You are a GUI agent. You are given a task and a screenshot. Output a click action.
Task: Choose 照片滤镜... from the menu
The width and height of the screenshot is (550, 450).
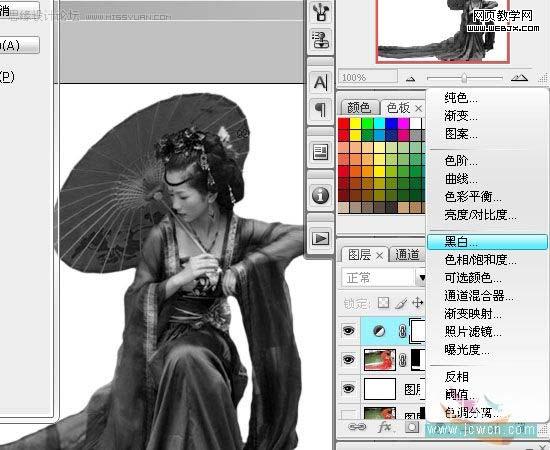pyautogui.click(x=473, y=331)
